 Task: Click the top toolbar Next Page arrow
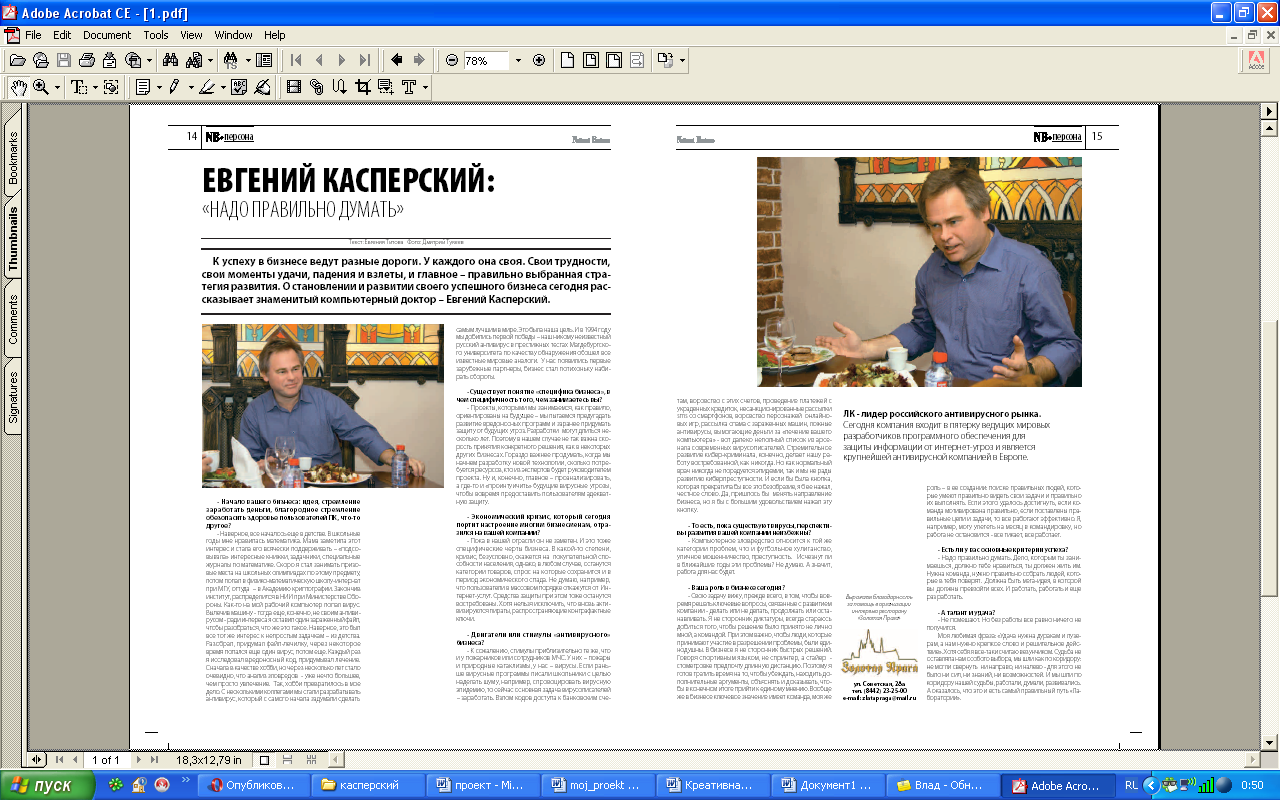click(x=343, y=60)
